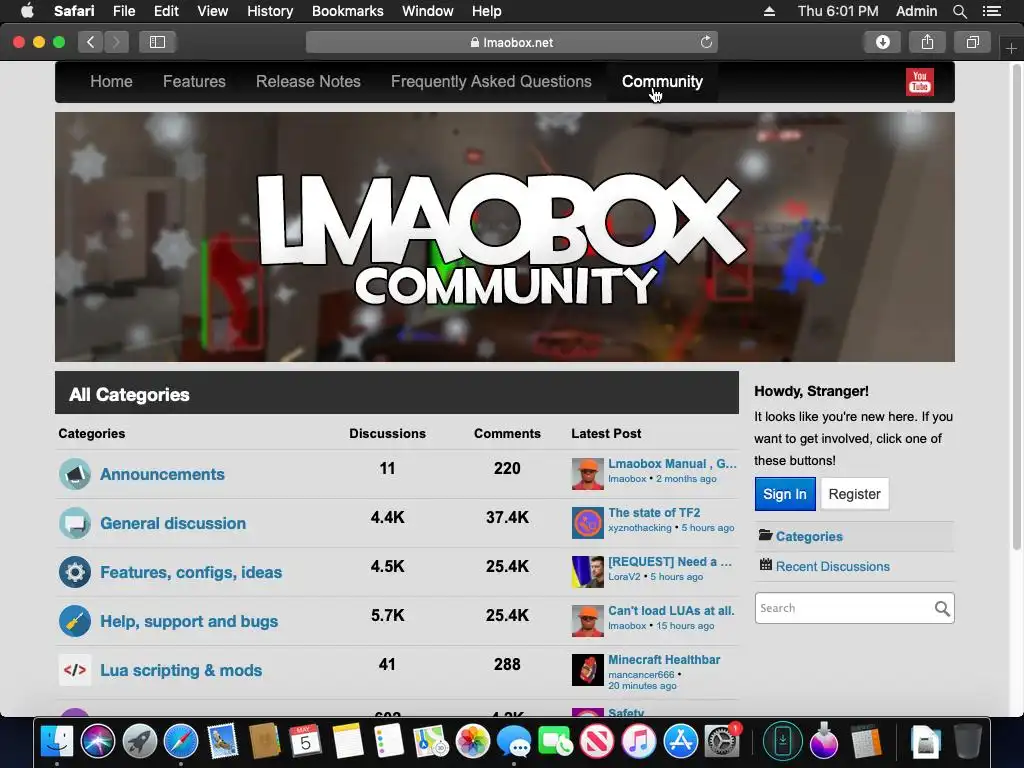The width and height of the screenshot is (1024, 768).
Task: Open 'Minecraft Healthbar' latest post
Action: (664, 660)
